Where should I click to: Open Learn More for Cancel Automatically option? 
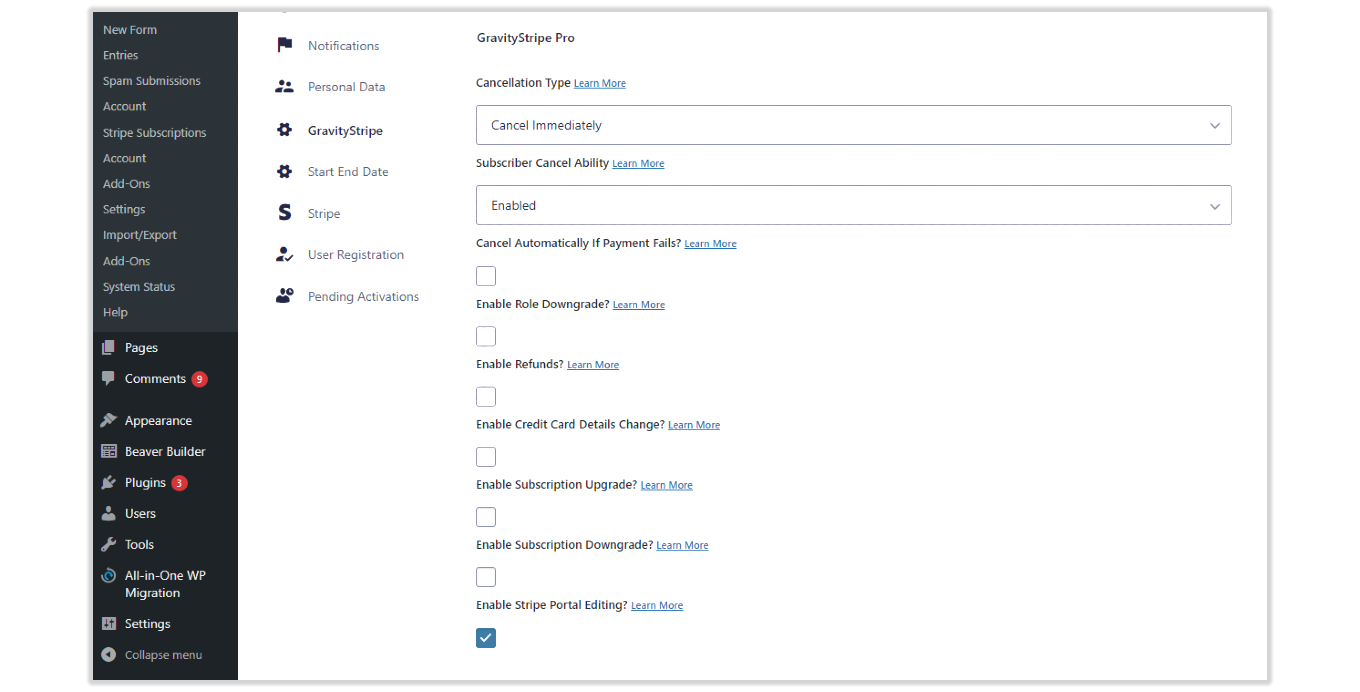tap(710, 244)
